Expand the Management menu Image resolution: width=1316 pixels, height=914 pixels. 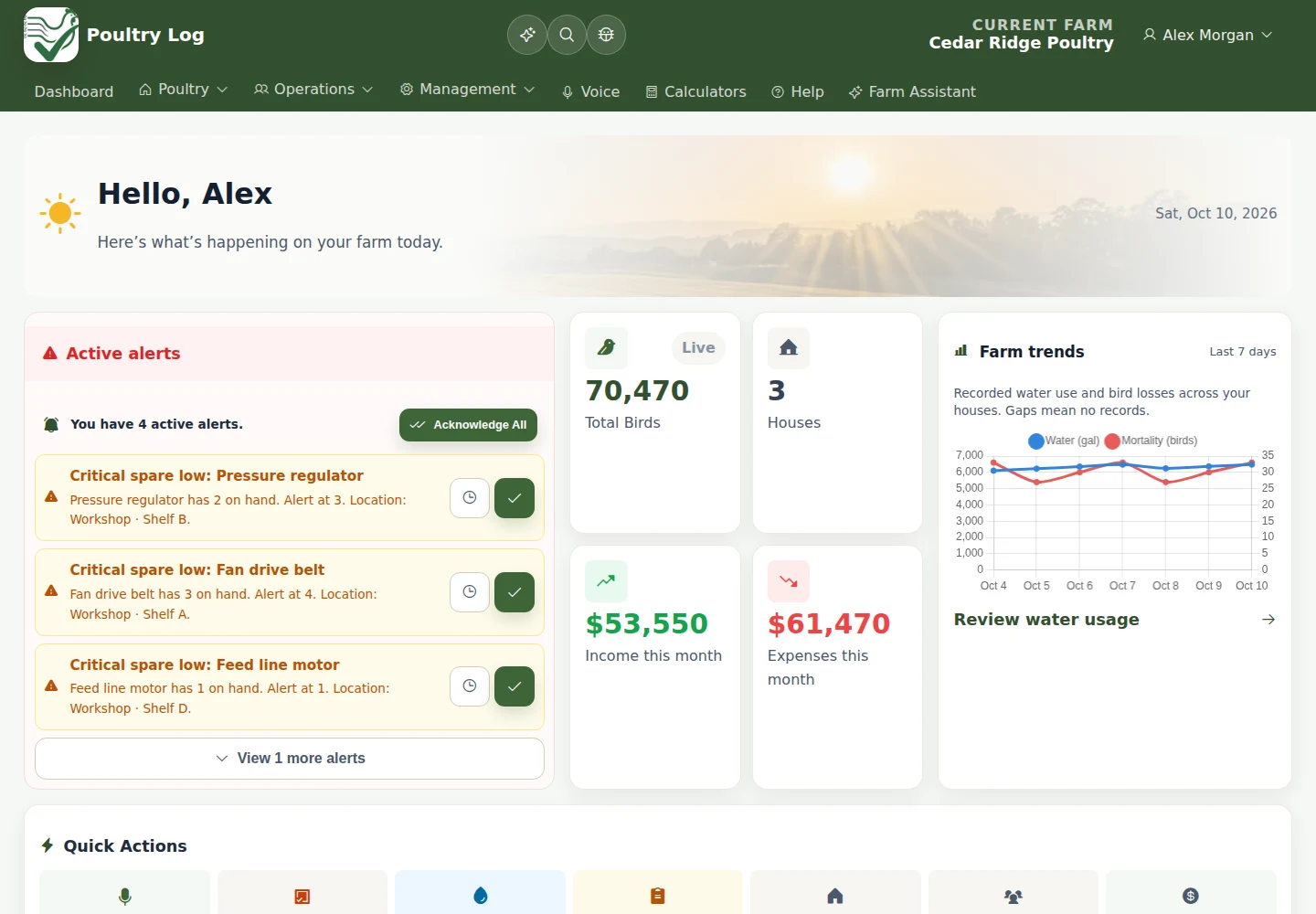(x=467, y=90)
